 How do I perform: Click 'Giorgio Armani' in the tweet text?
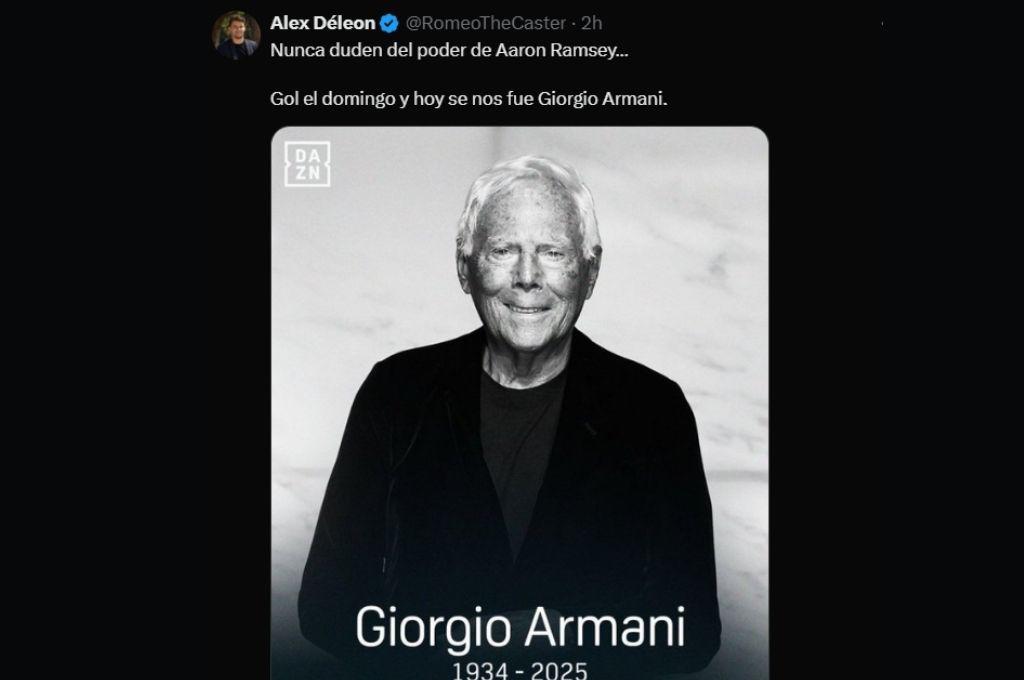(601, 99)
